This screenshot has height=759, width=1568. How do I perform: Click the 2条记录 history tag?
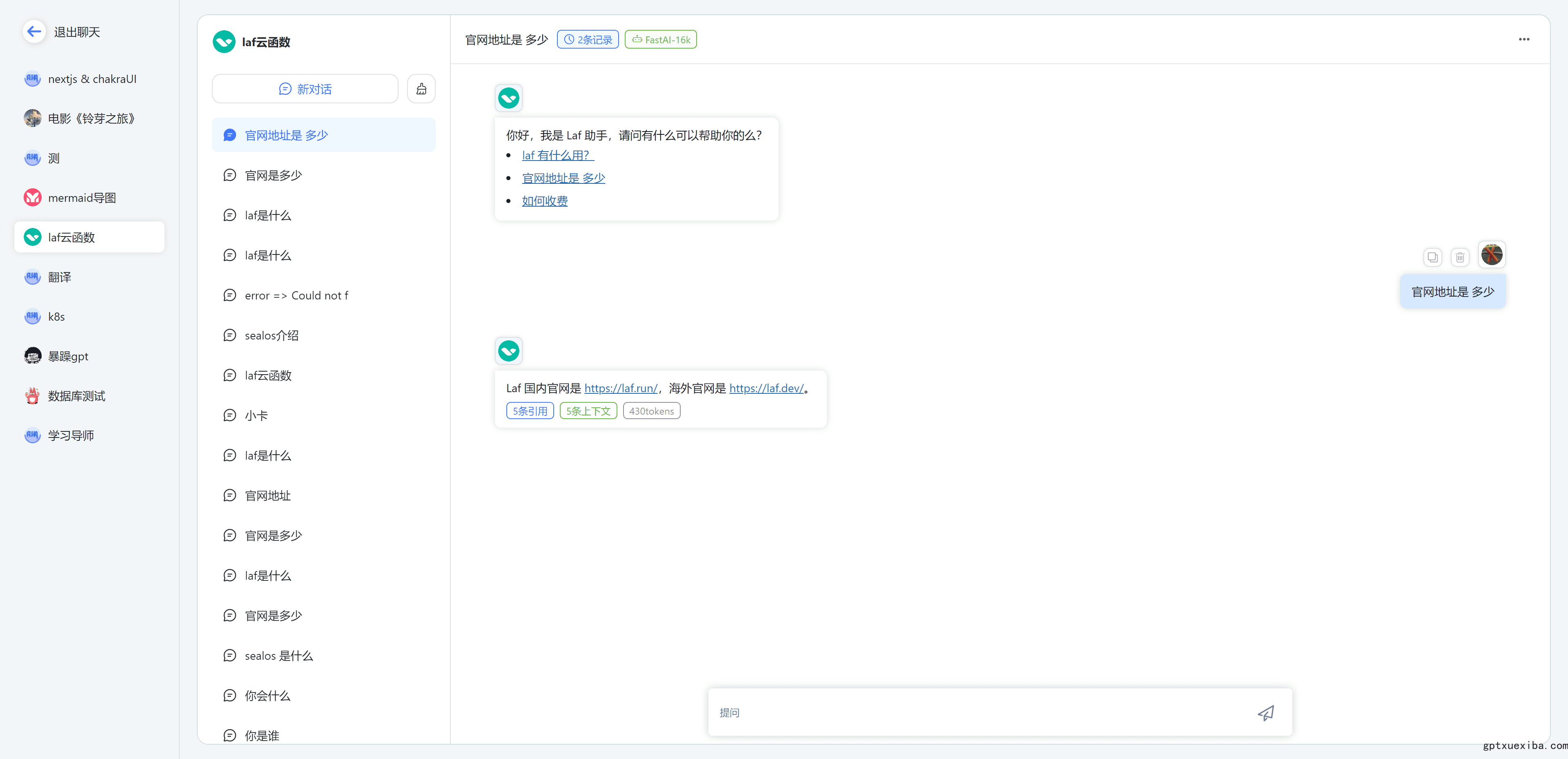pos(588,40)
